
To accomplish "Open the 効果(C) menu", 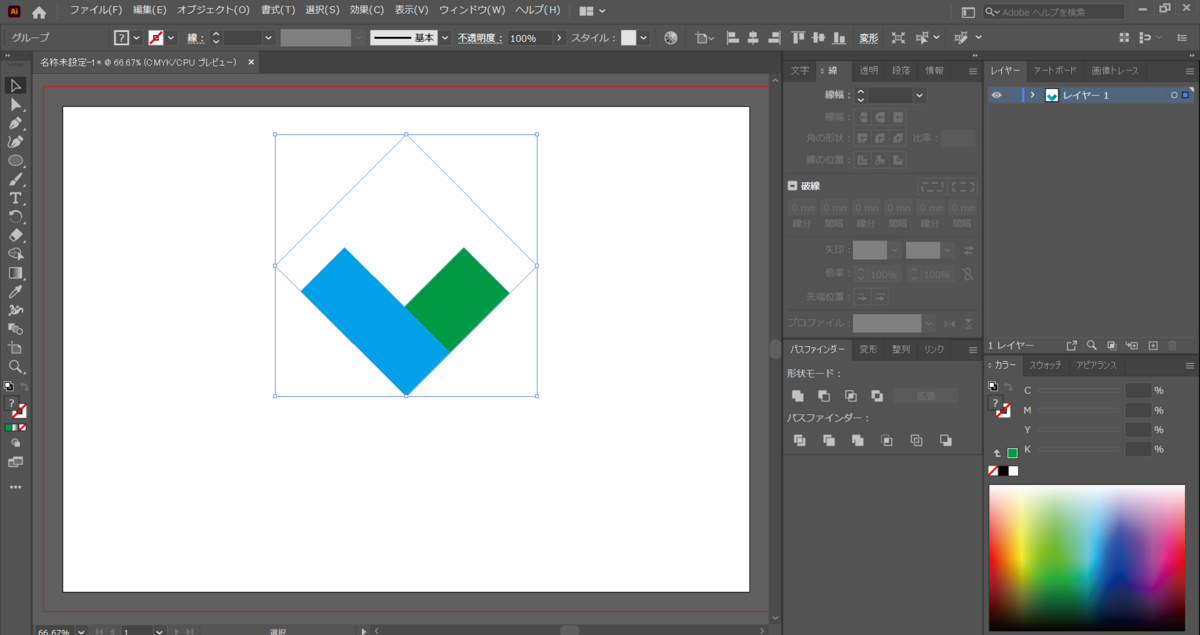I will tap(367, 10).
